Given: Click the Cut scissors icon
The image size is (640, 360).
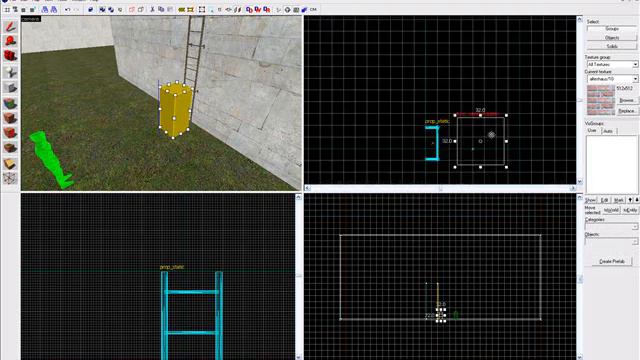Looking at the screenshot, I should tap(152, 9).
